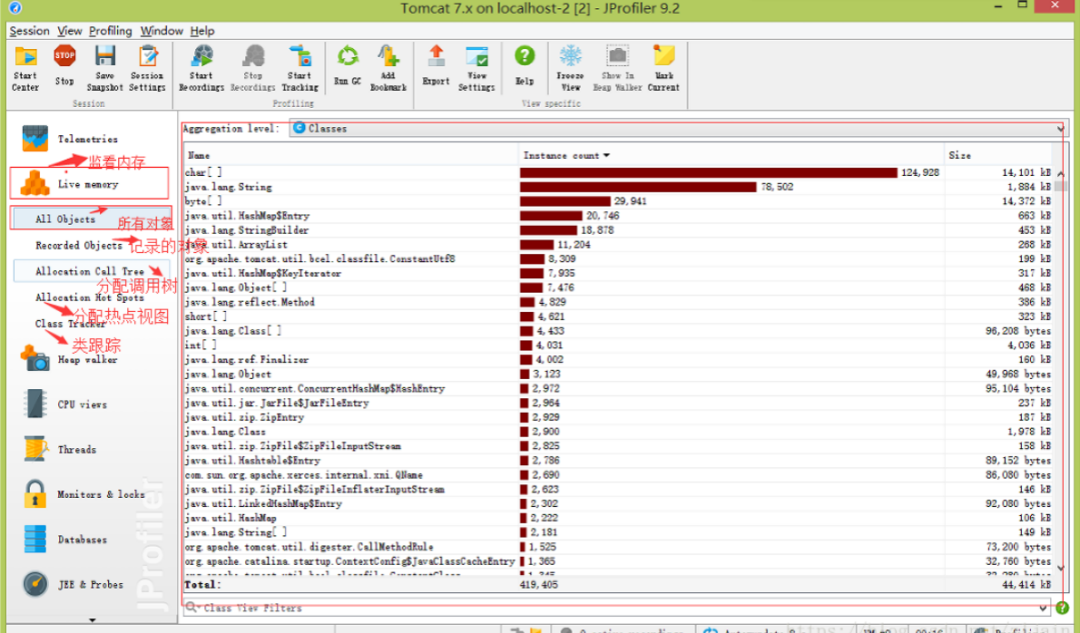Select the java.util.HashMap$Entry row
This screenshot has height=633, width=1080.
[618, 216]
